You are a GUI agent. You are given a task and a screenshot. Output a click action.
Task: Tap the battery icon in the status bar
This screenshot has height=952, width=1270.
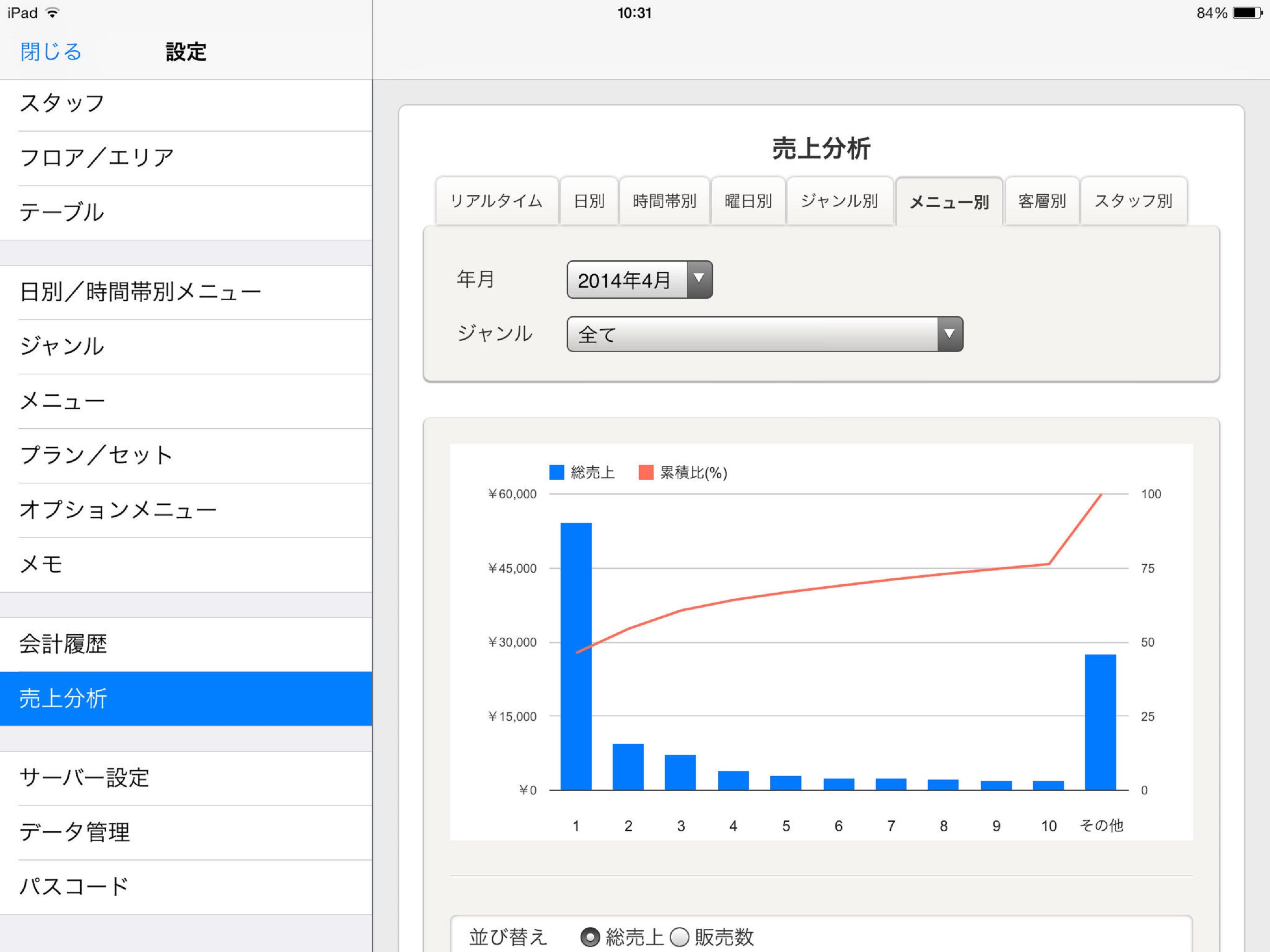[1247, 13]
